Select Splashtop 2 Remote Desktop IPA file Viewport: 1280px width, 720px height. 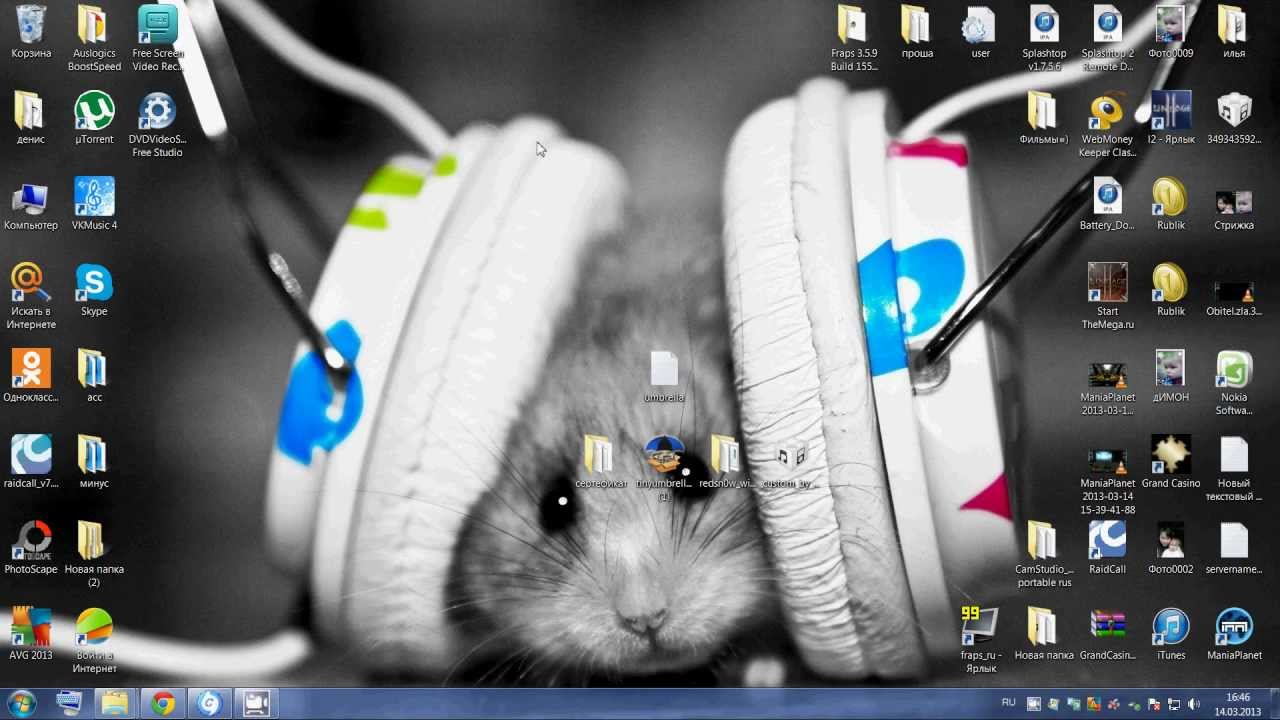1107,38
